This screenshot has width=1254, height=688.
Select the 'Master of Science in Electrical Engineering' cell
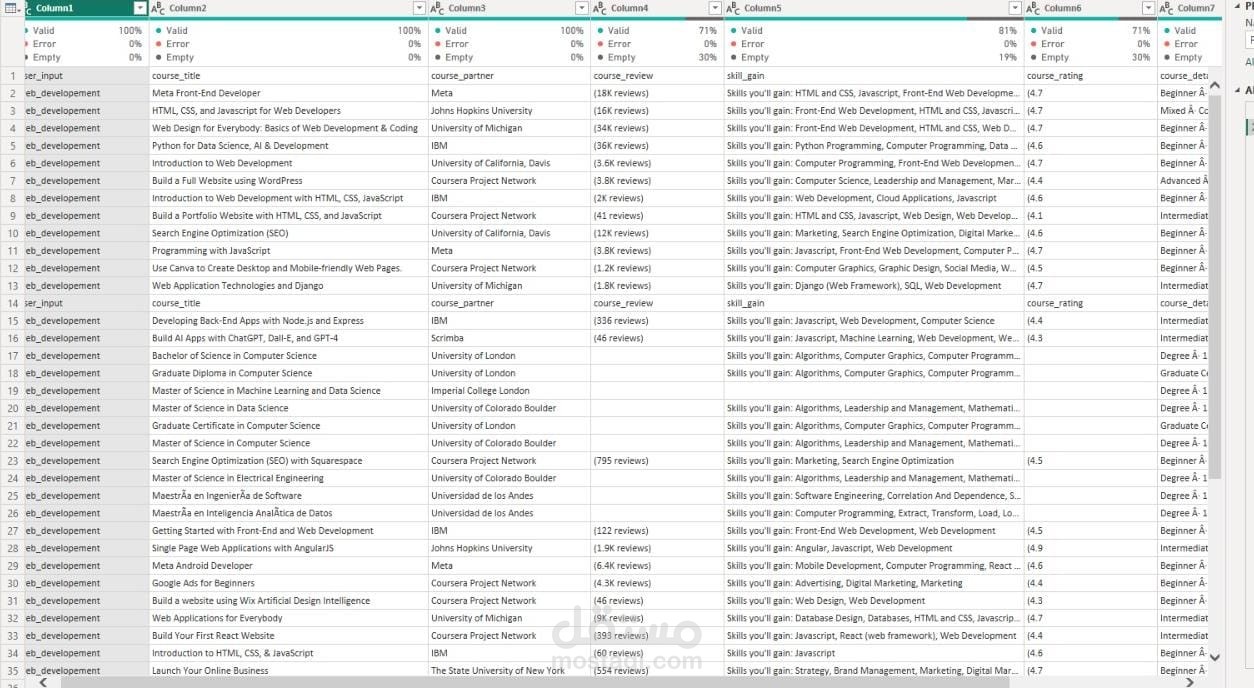pyautogui.click(x=289, y=478)
